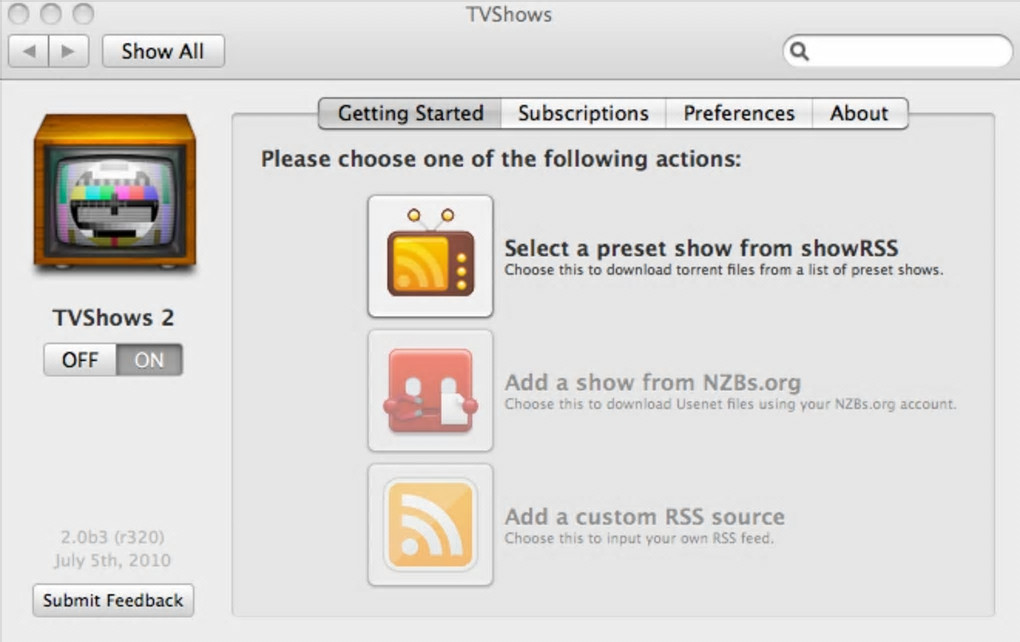The height and width of the screenshot is (642, 1020).
Task: Choose Add a custom RSS source text
Action: pos(644,517)
